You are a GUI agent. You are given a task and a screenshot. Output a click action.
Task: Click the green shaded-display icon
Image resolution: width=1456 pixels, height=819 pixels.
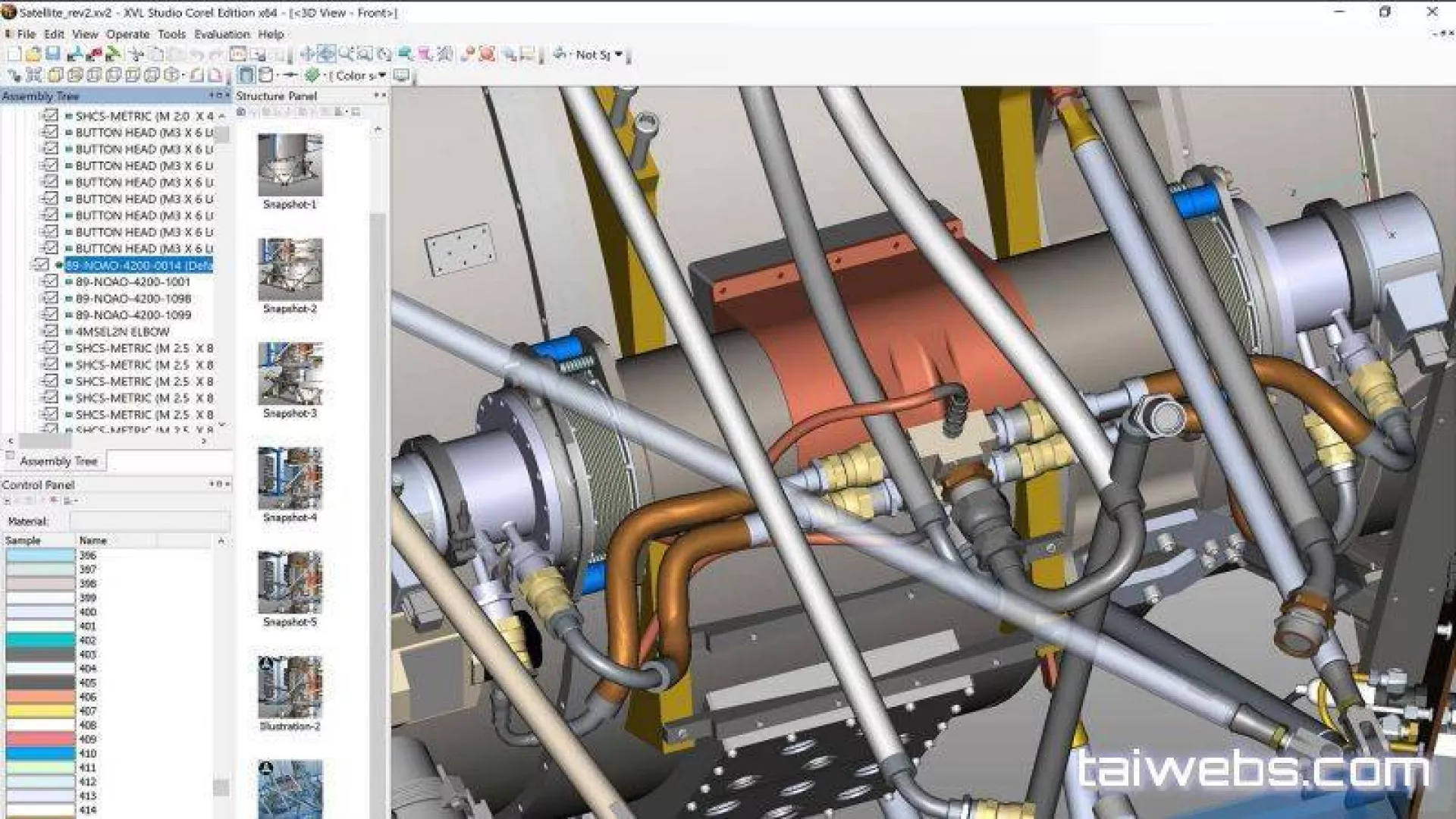point(312,75)
